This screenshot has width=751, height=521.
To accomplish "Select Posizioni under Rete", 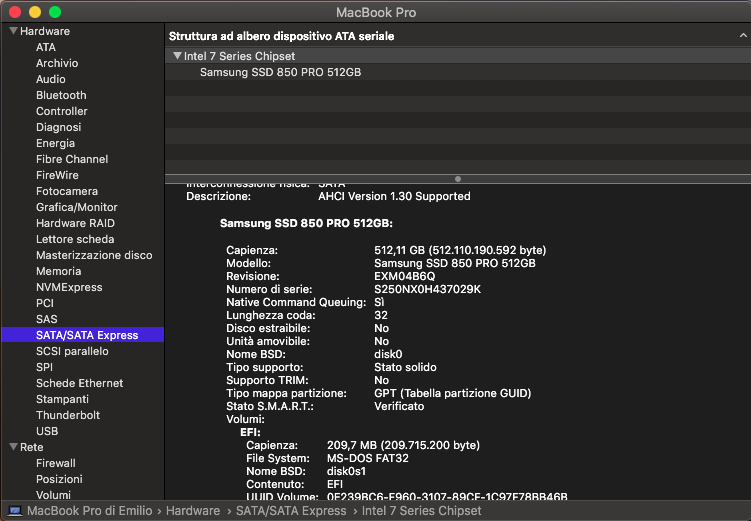I will coord(59,479).
